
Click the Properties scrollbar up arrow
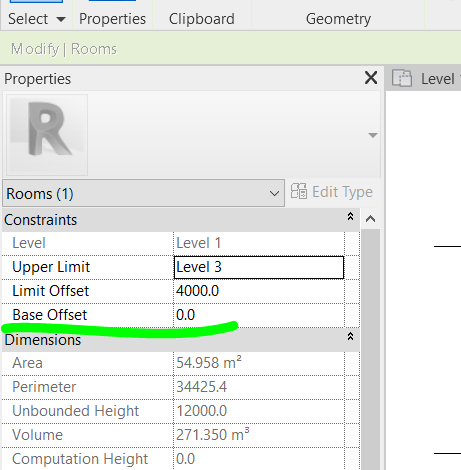pyautogui.click(x=371, y=219)
